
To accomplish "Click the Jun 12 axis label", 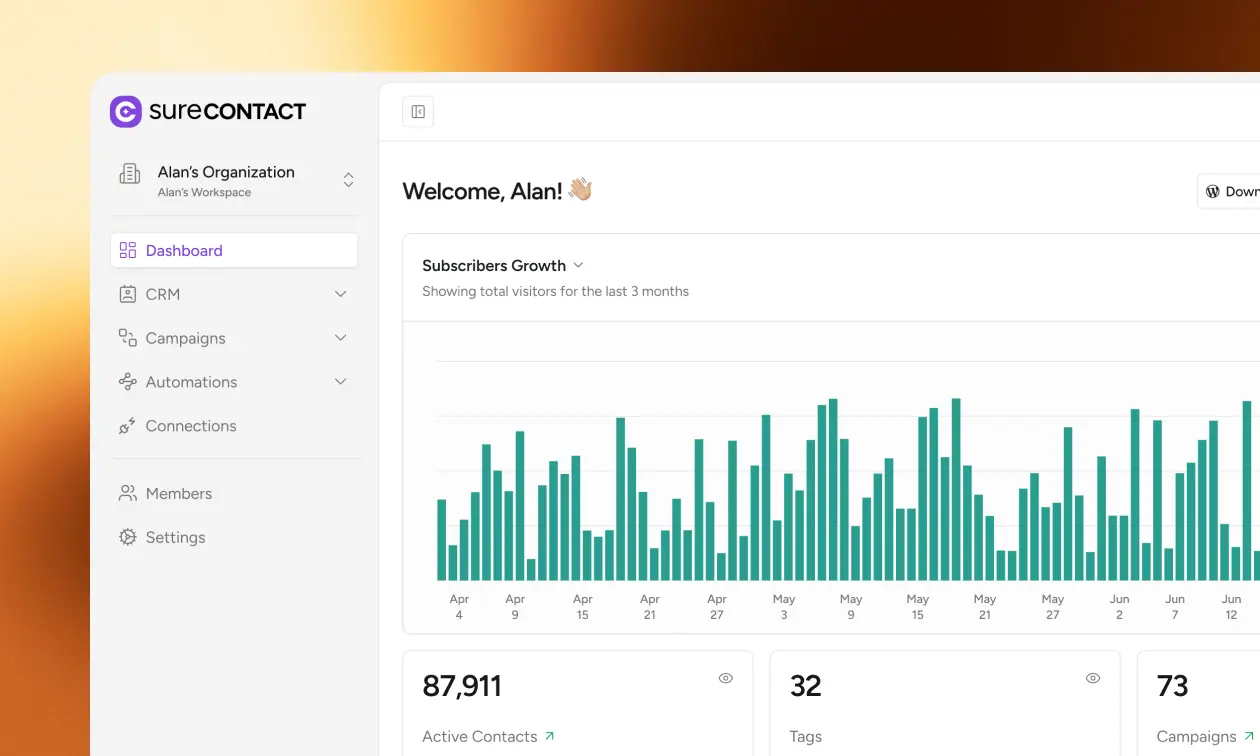I will pos(1231,607).
